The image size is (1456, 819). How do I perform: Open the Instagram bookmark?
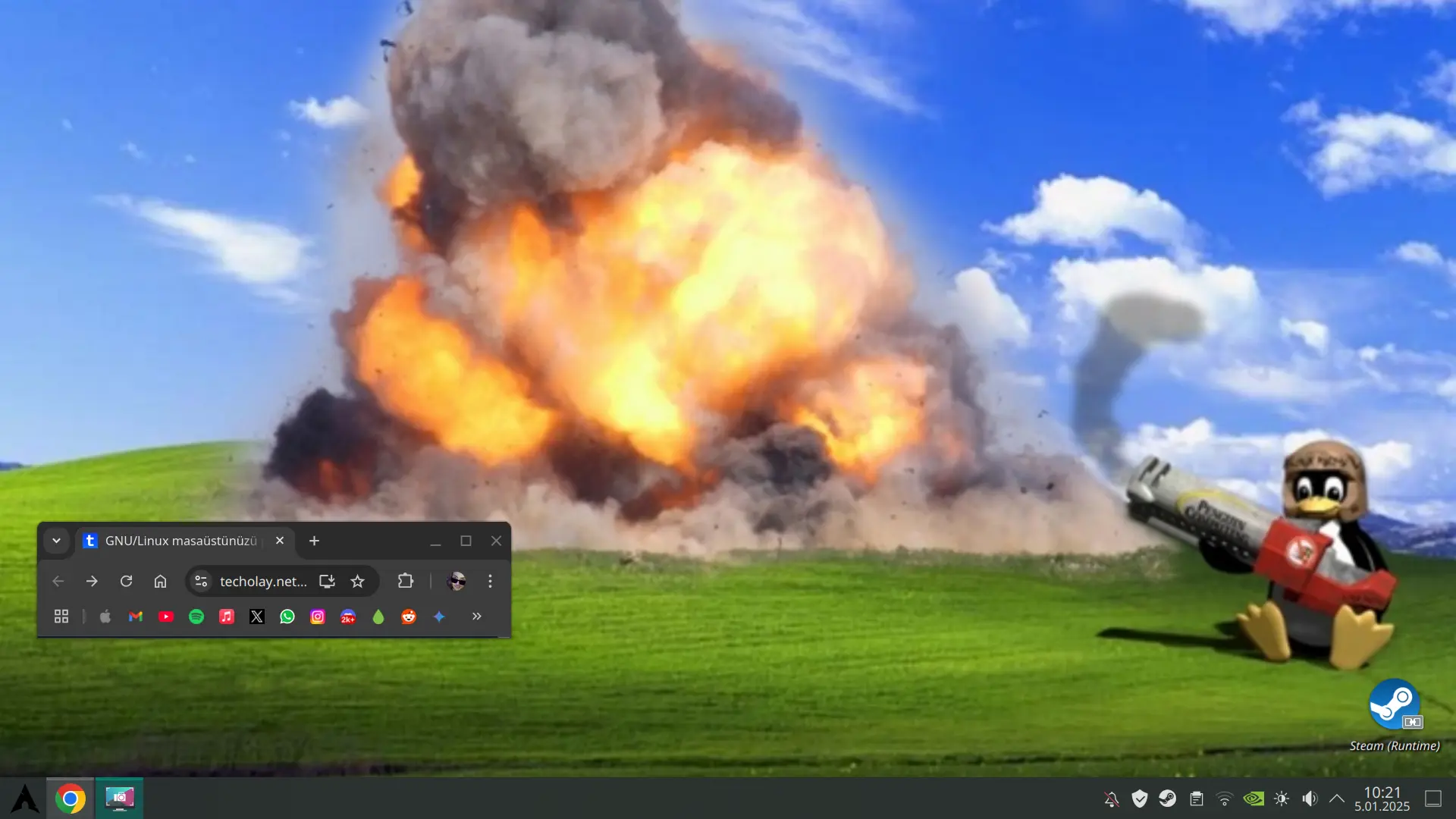tap(318, 617)
